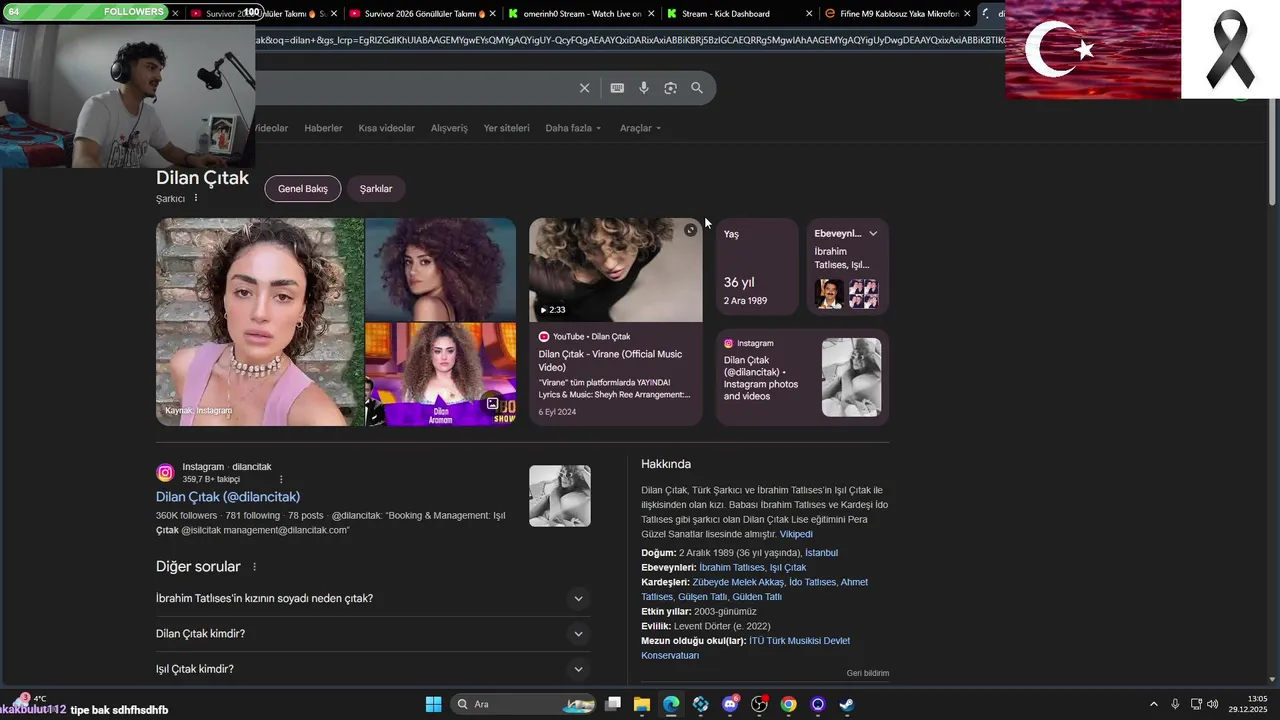Image resolution: width=1280 pixels, height=720 pixels.
Task: Open the three-dot menu beside Diğer sorular
Action: 254,567
